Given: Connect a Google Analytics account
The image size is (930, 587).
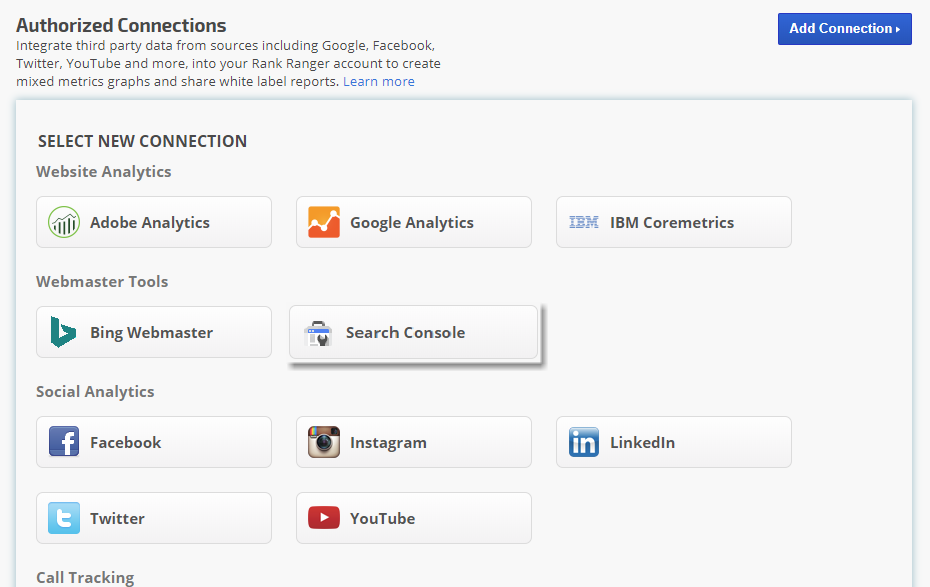Looking at the screenshot, I should 414,222.
